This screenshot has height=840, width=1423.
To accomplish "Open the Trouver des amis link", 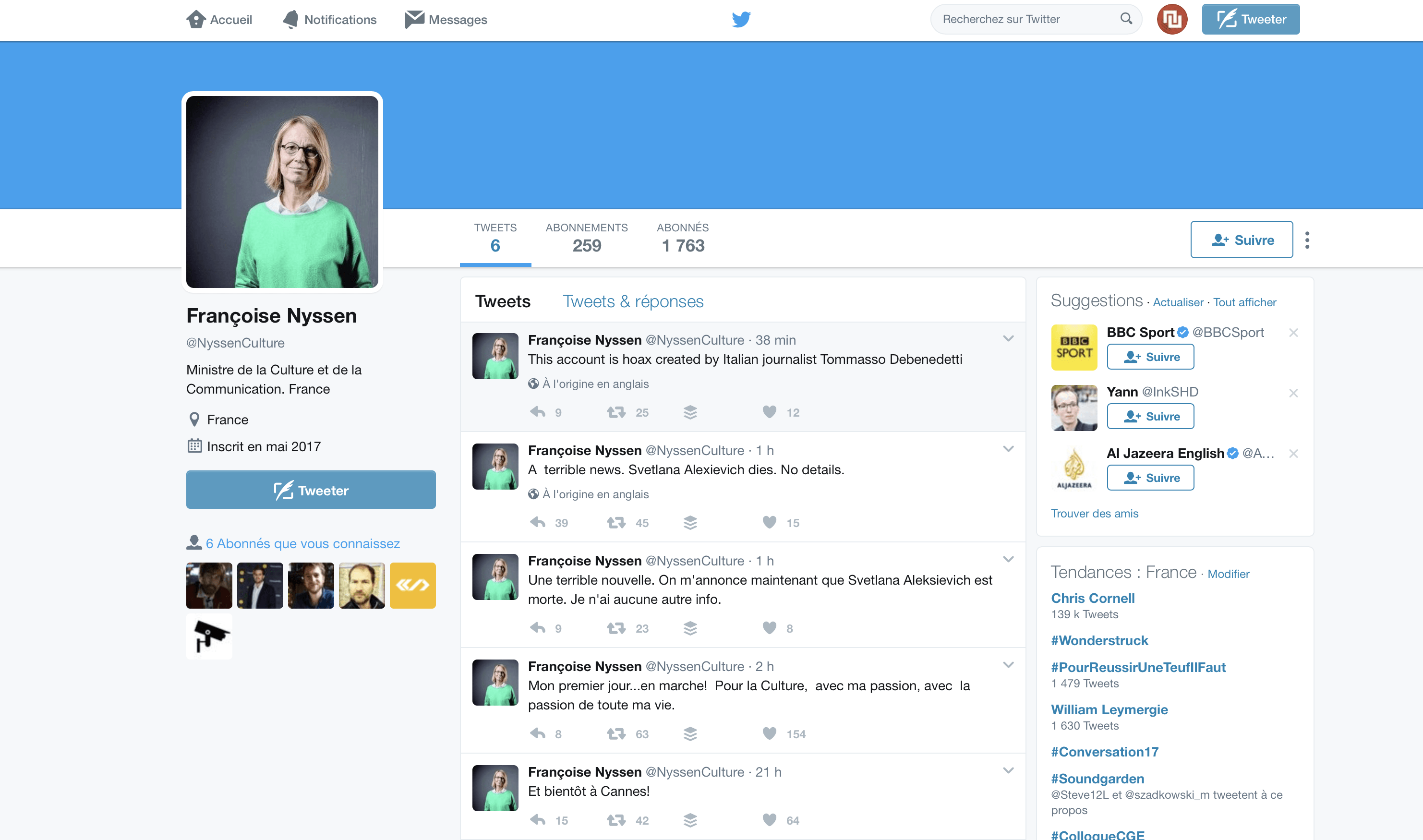I will tap(1094, 514).
